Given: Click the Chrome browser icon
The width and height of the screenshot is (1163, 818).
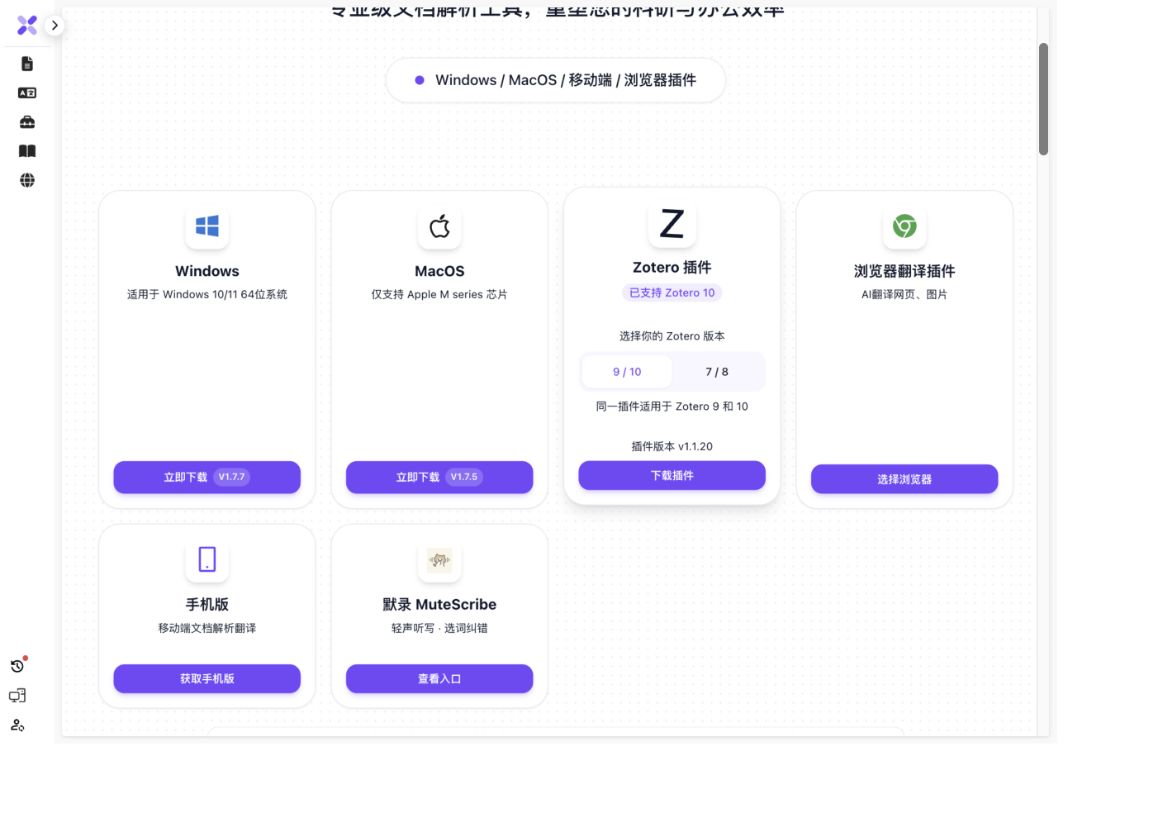Looking at the screenshot, I should click(x=904, y=226).
